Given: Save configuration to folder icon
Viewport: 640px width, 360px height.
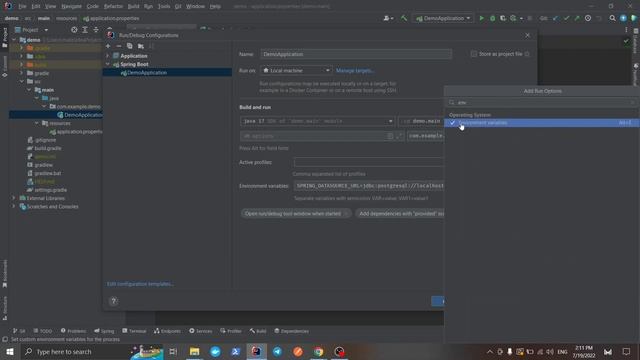Looking at the screenshot, I should click(141, 46).
